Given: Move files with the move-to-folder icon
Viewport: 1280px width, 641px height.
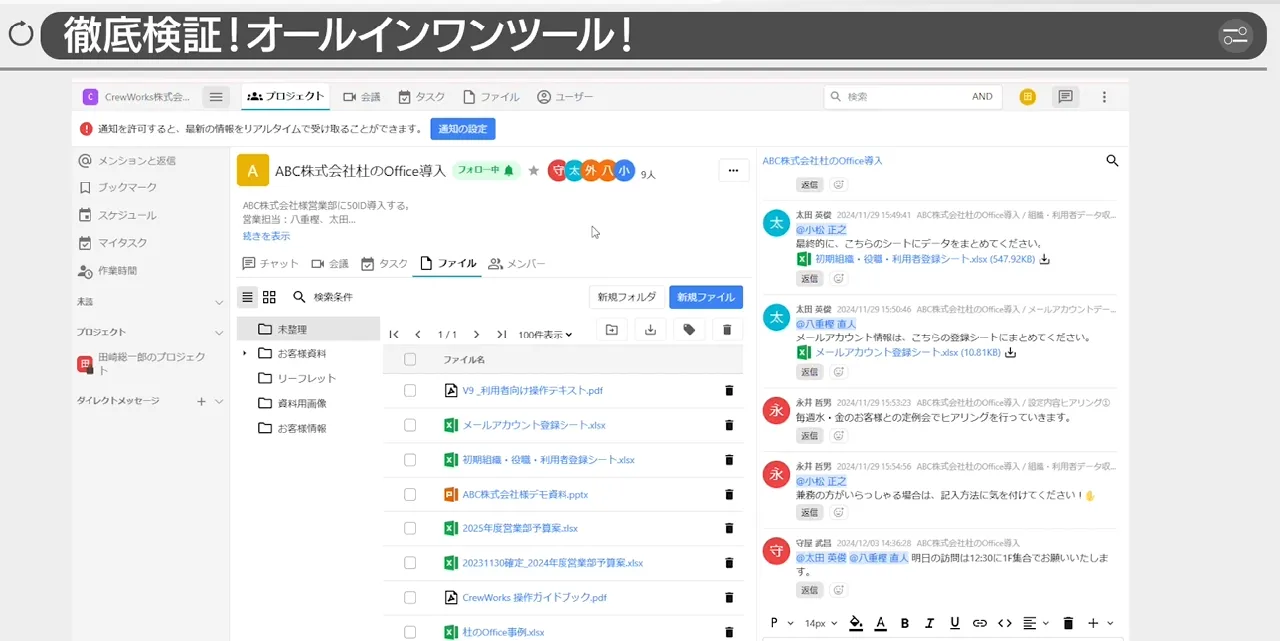Looking at the screenshot, I should pos(611,329).
